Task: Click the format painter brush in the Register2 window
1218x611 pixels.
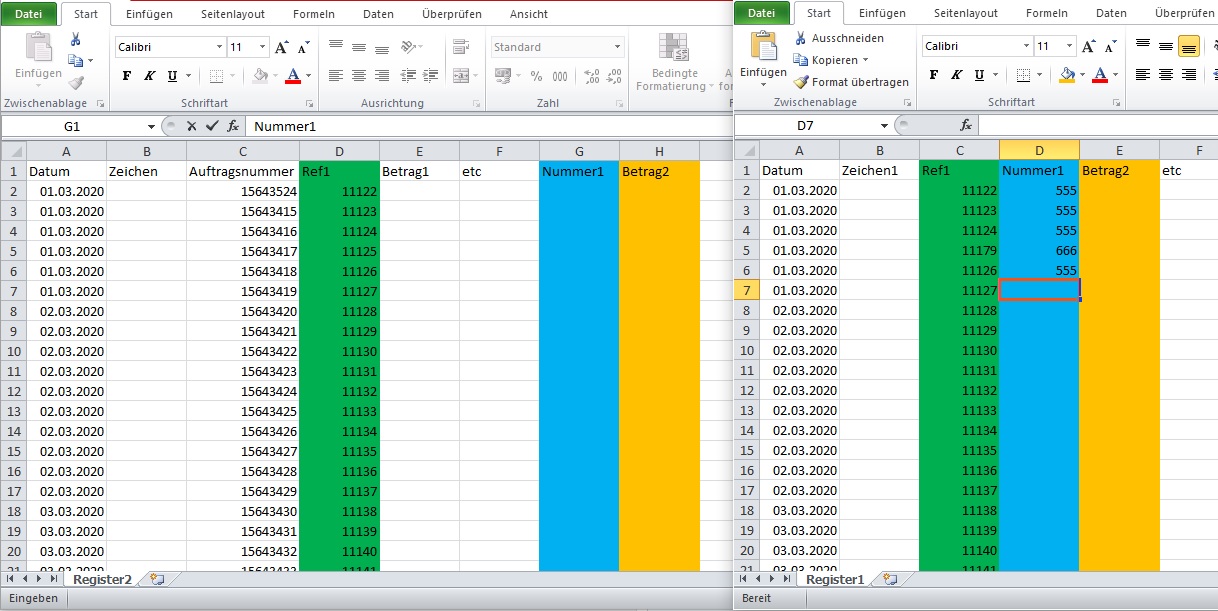Action: pyautogui.click(x=75, y=84)
